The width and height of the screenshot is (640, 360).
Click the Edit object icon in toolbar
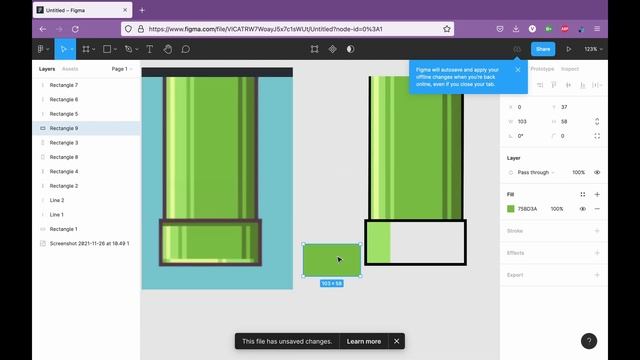[x=314, y=49]
